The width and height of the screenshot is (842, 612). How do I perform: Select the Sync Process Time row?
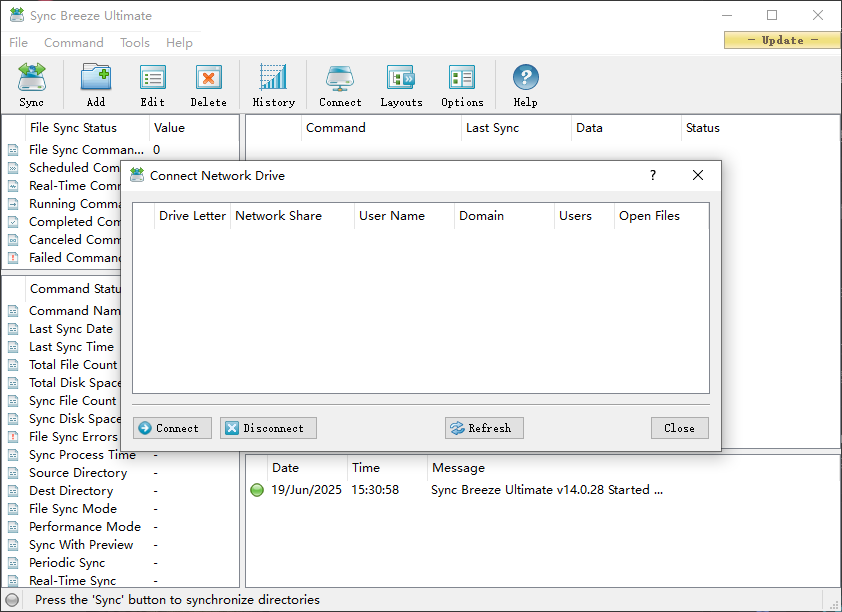(121, 455)
